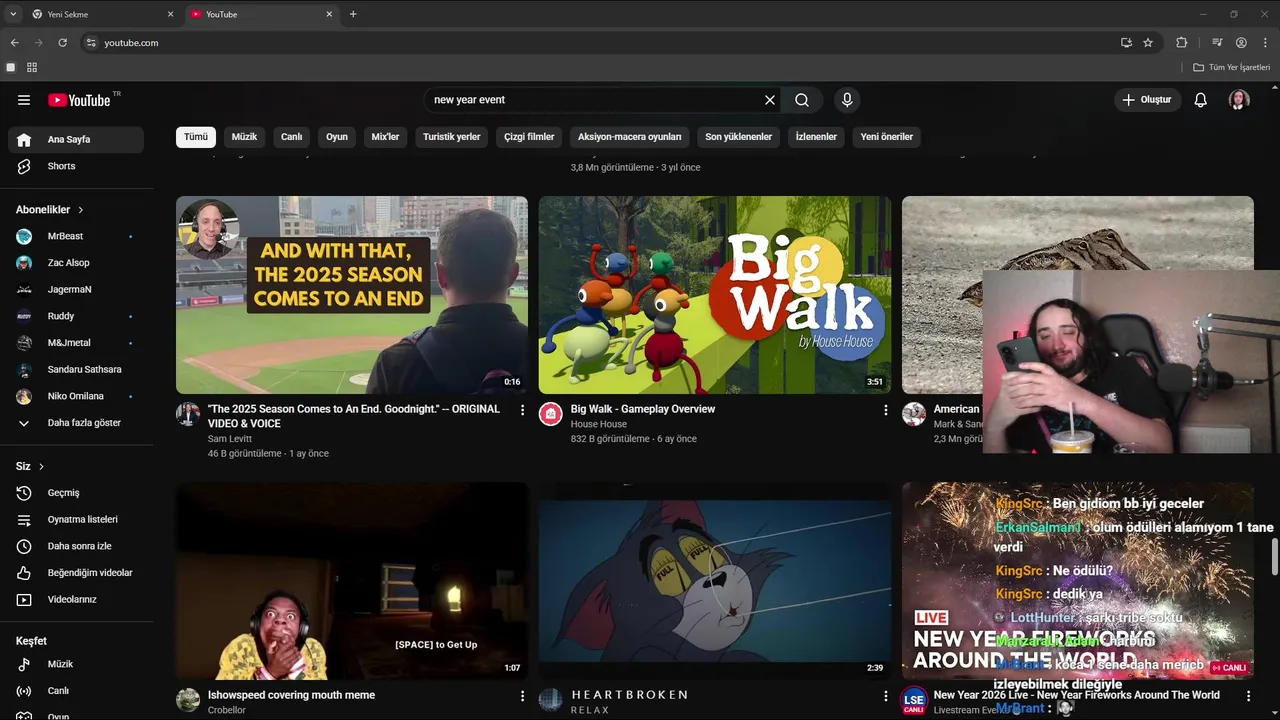Click the magnifier search button
Image resolution: width=1280 pixels, height=720 pixels.
pos(802,100)
